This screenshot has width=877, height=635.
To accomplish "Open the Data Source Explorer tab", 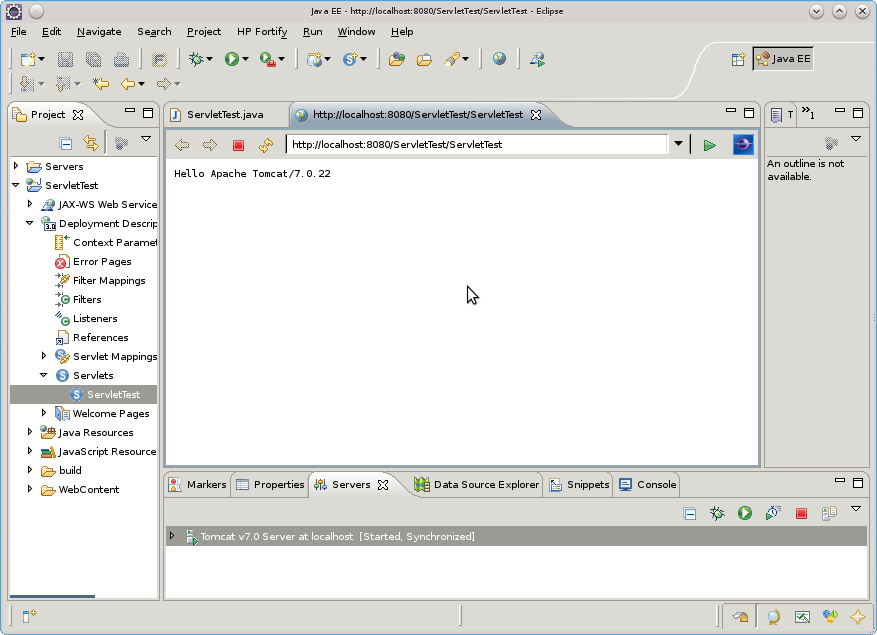I will pos(477,485).
